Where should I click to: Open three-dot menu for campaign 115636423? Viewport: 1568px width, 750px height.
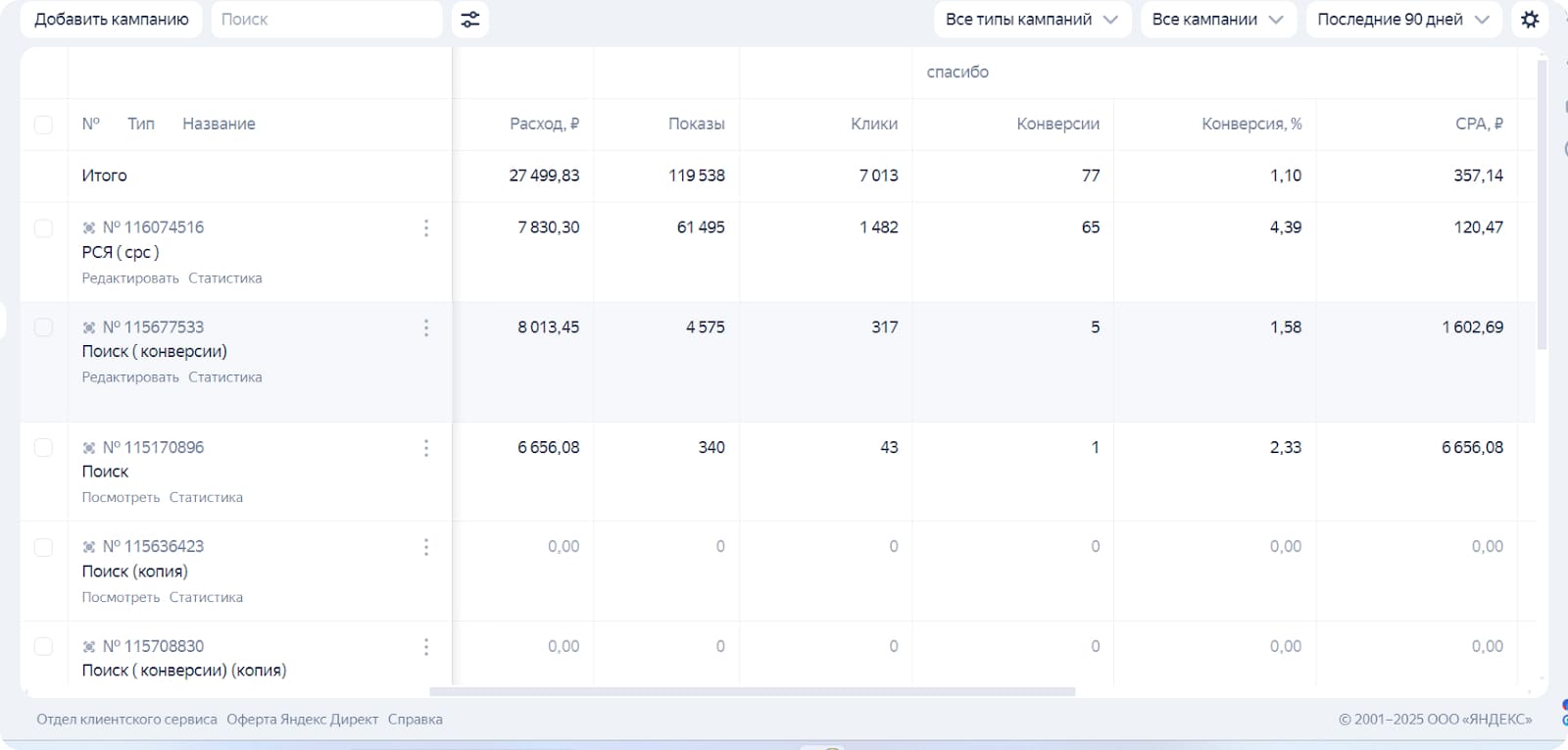tap(425, 547)
